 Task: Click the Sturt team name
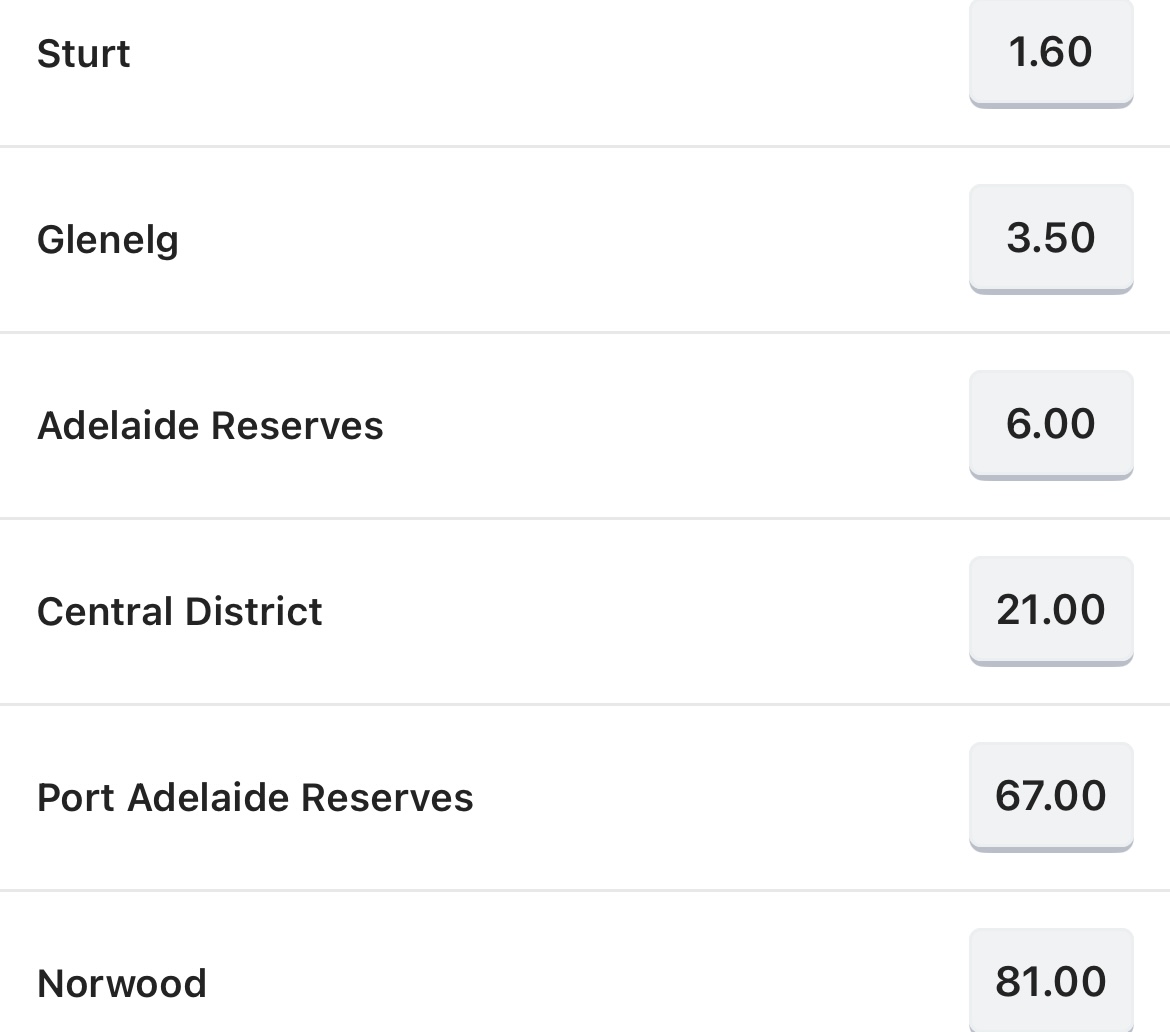84,54
